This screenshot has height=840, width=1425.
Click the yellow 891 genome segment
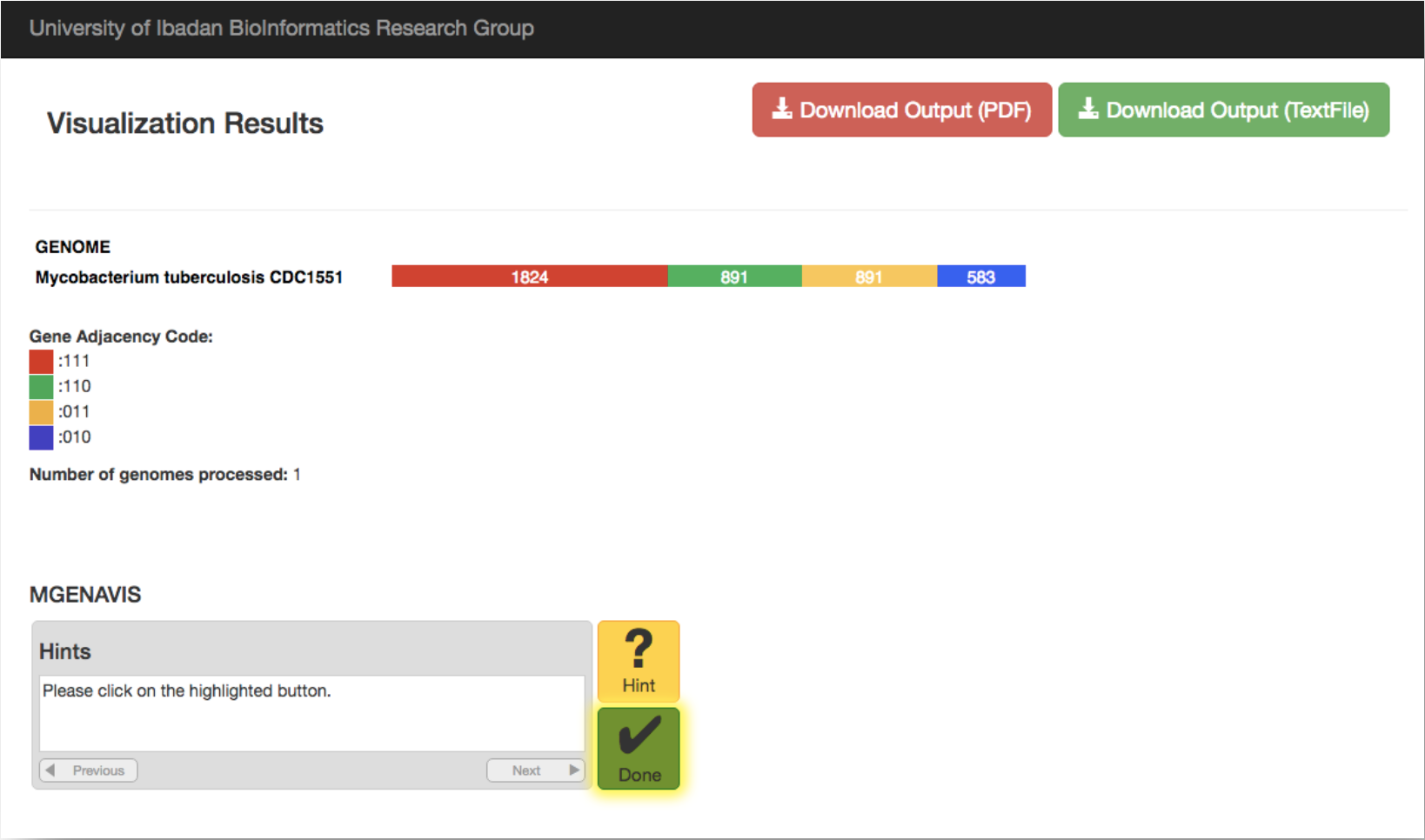(x=869, y=277)
